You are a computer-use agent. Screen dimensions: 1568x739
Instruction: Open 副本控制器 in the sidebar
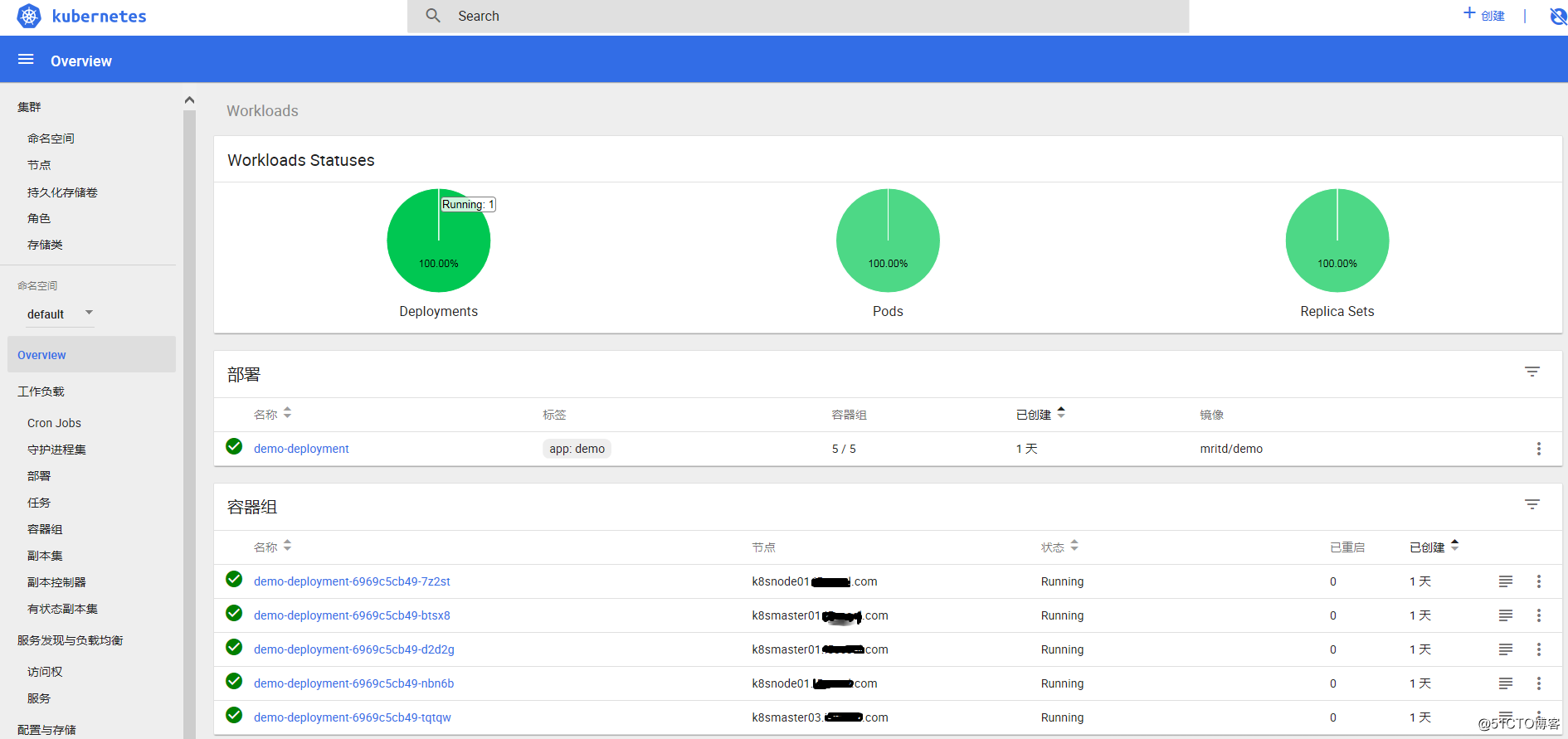coord(56,582)
